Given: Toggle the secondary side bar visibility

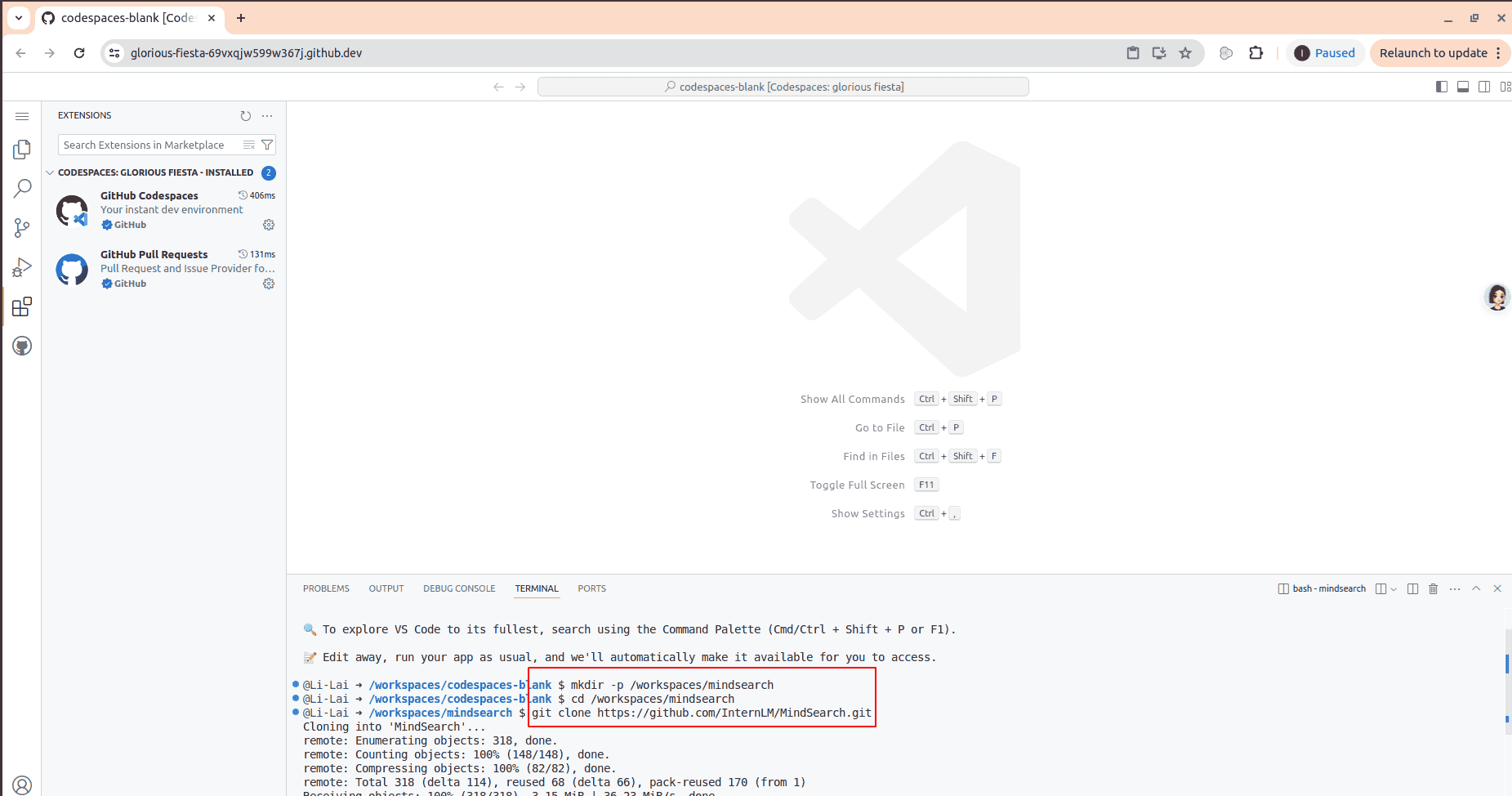Looking at the screenshot, I should (x=1484, y=87).
